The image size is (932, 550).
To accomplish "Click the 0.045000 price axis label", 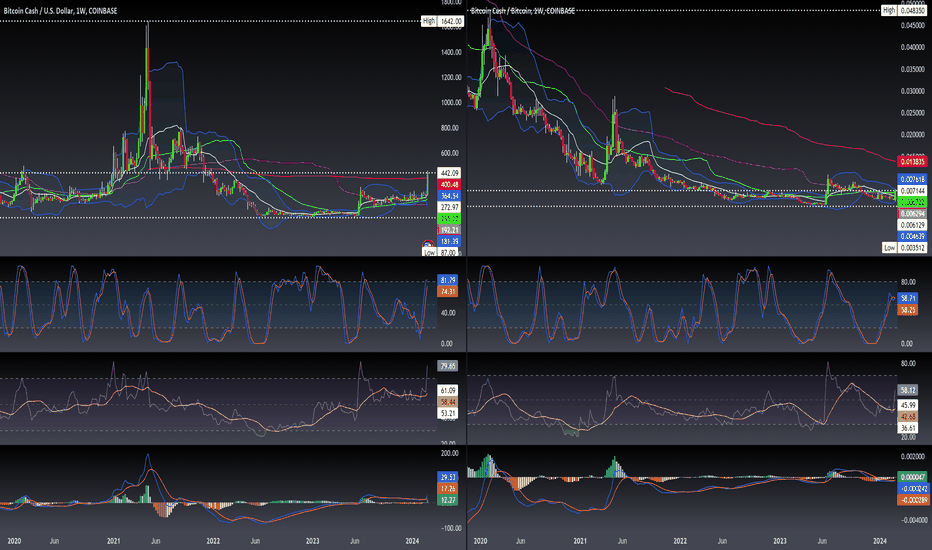I will 912,26.
